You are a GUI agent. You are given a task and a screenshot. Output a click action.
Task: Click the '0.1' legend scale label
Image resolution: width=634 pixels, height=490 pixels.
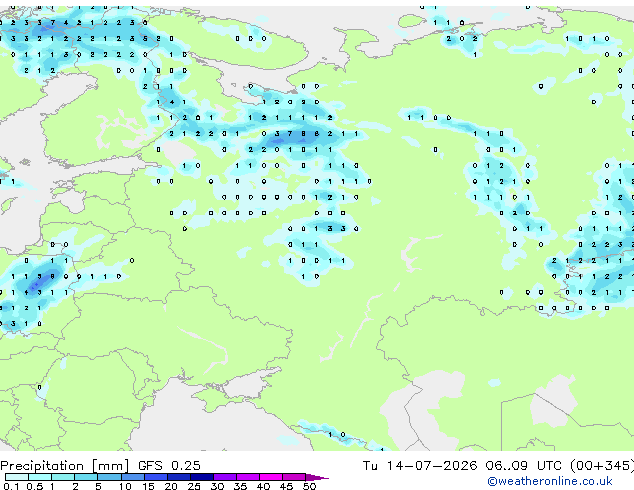[x=11, y=486]
